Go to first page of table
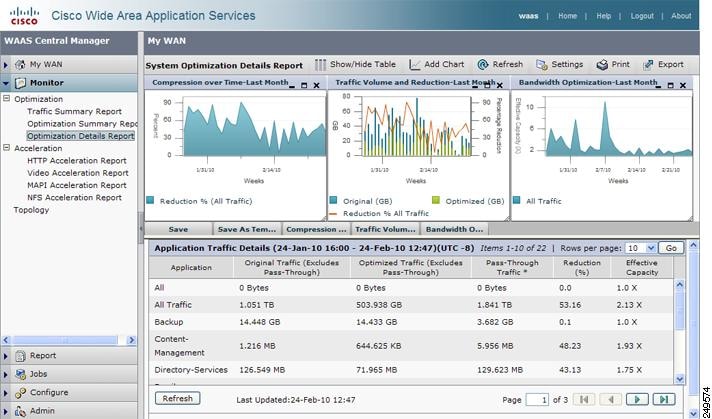712x419 pixels. (584, 399)
